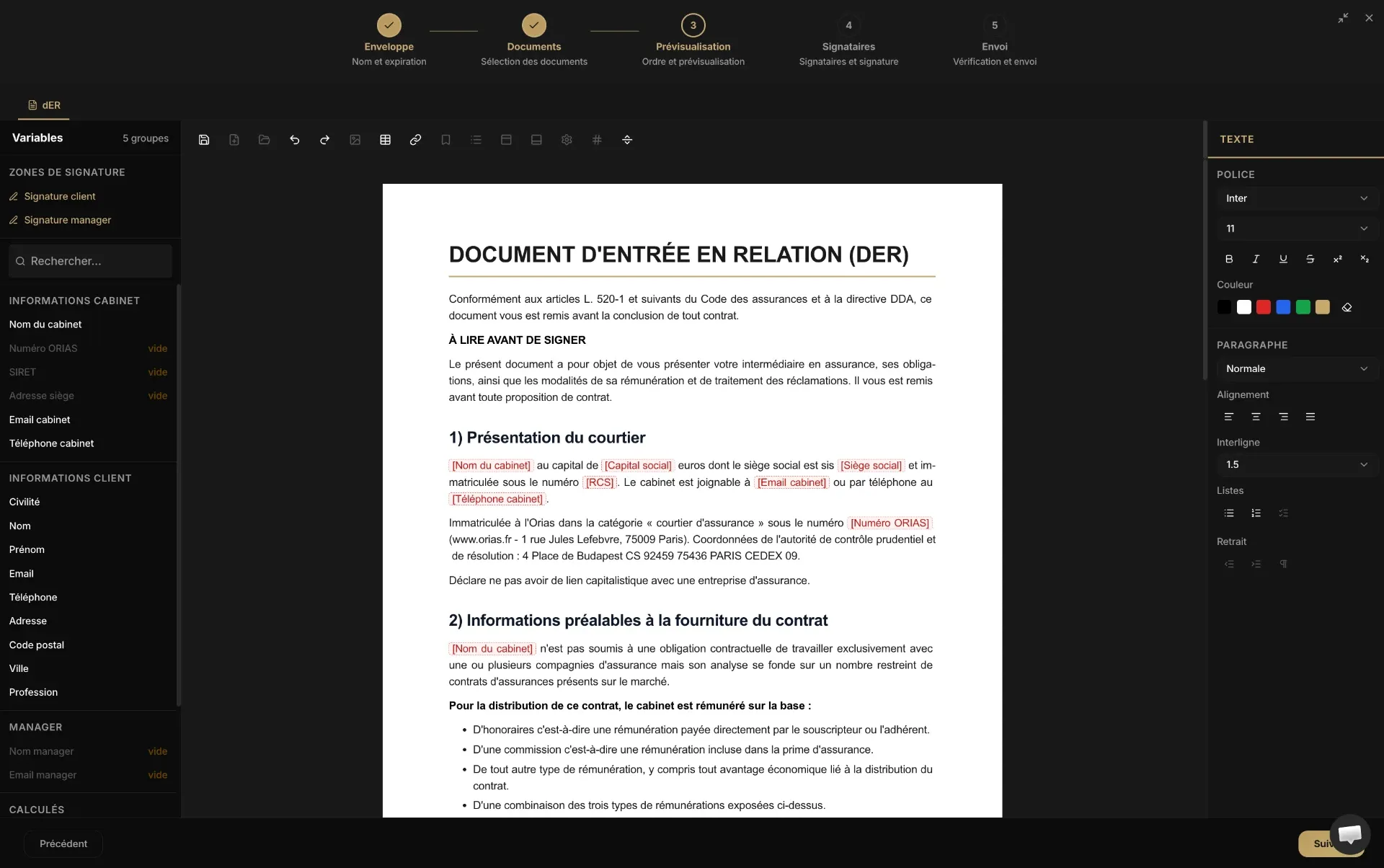Collapse the fullscreen editor view
Image resolution: width=1384 pixels, height=868 pixels.
(1343, 18)
